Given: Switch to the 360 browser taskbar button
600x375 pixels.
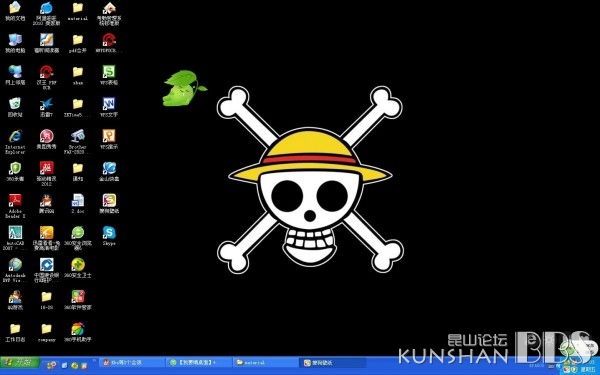Looking at the screenshot, I should [x=198, y=362].
